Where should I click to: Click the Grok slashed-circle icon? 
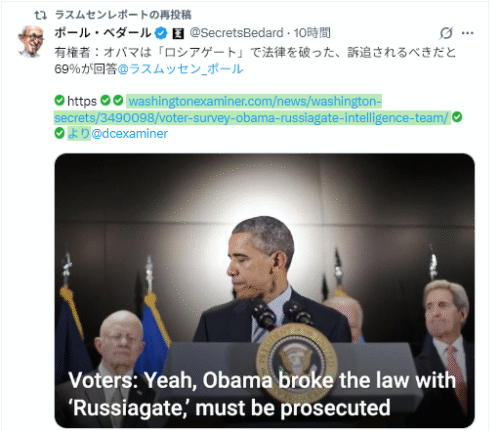(446, 33)
